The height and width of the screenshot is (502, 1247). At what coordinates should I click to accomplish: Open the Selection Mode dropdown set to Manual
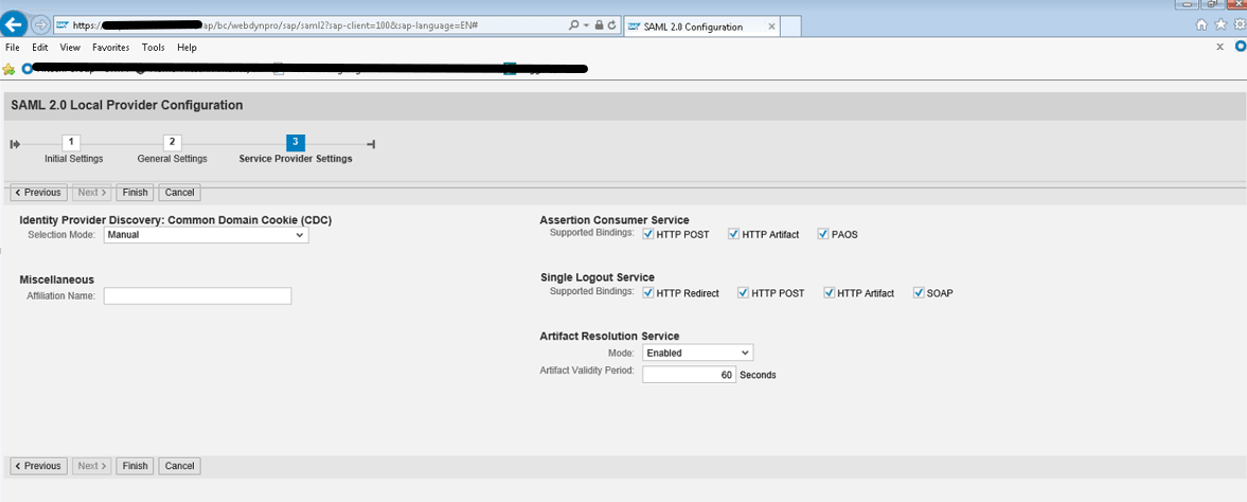206,235
